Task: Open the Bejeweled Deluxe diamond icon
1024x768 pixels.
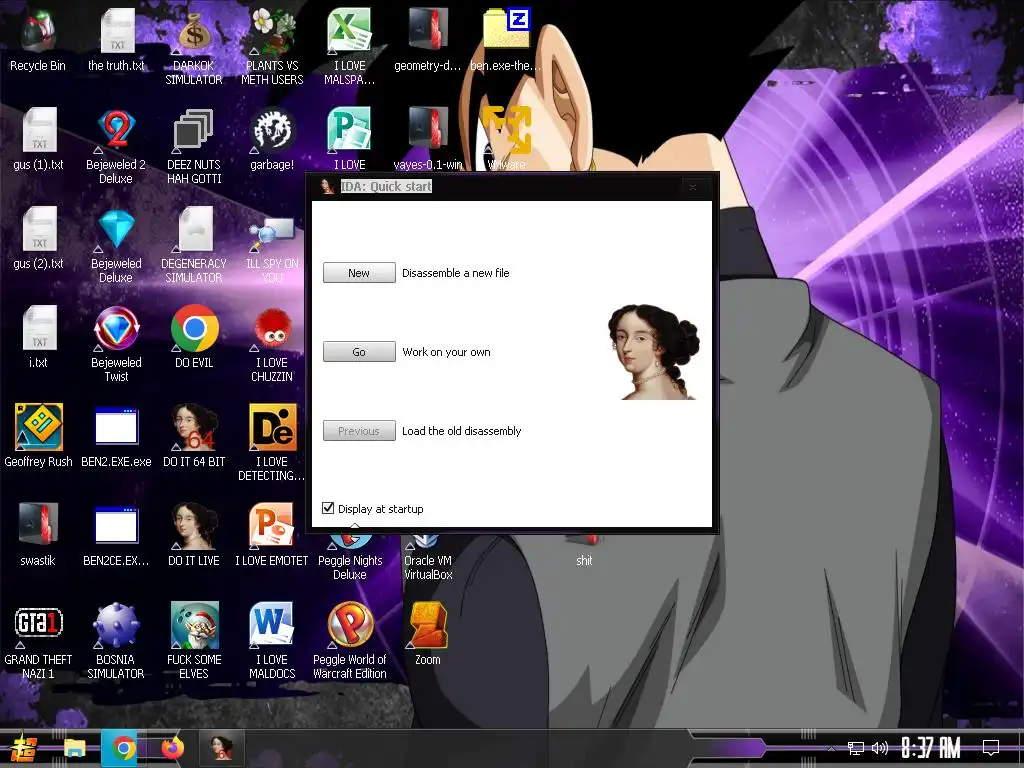Action: point(116,229)
